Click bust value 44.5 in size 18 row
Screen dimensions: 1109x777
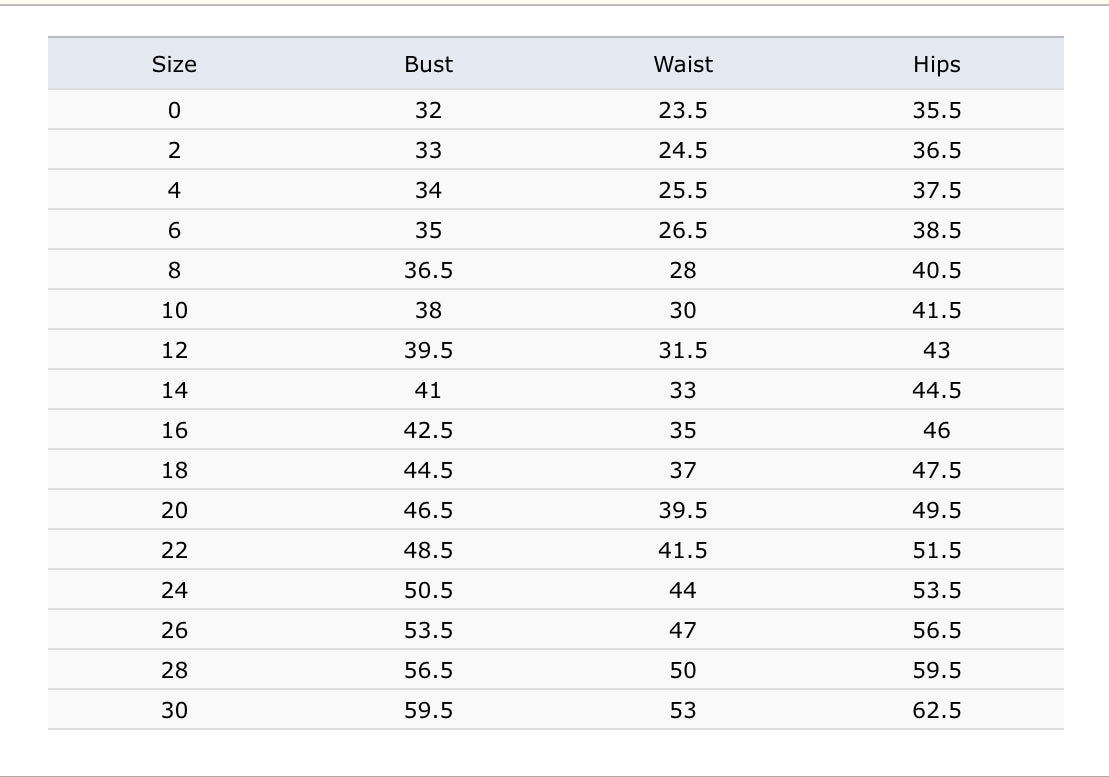(x=428, y=470)
